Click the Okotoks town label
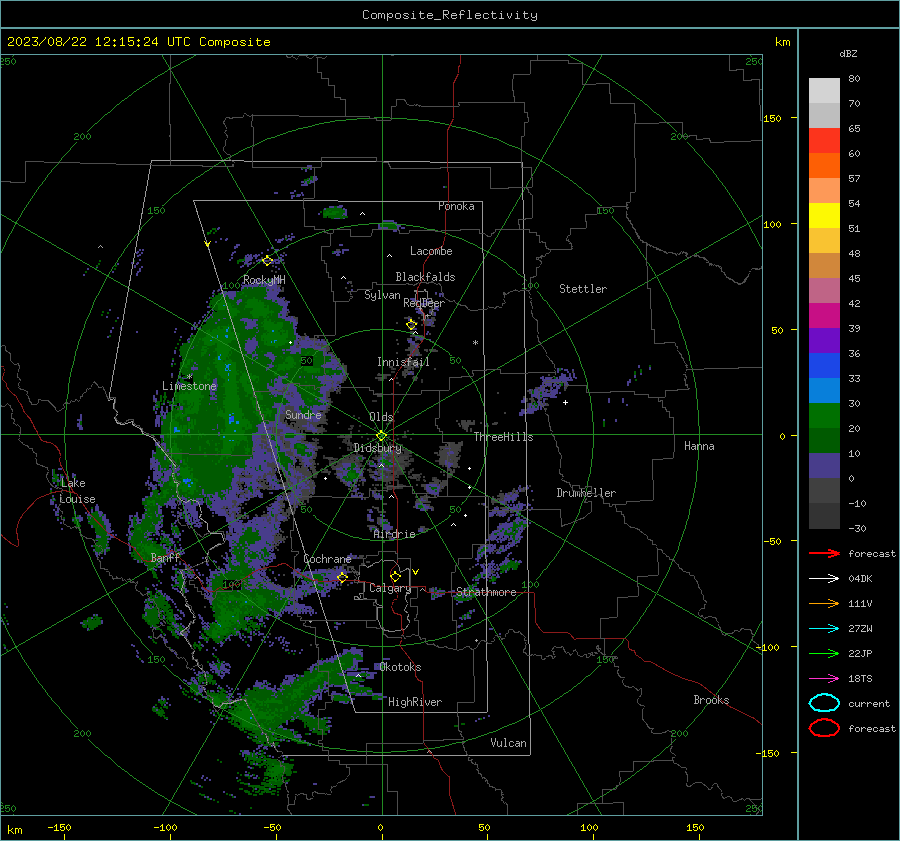 point(400,667)
